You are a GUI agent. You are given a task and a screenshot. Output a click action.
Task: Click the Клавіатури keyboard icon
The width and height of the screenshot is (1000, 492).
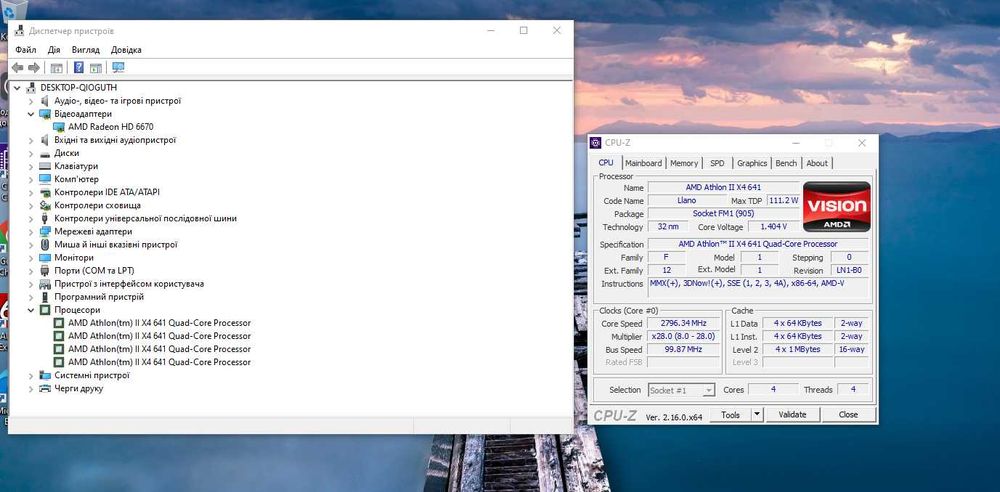(x=45, y=166)
